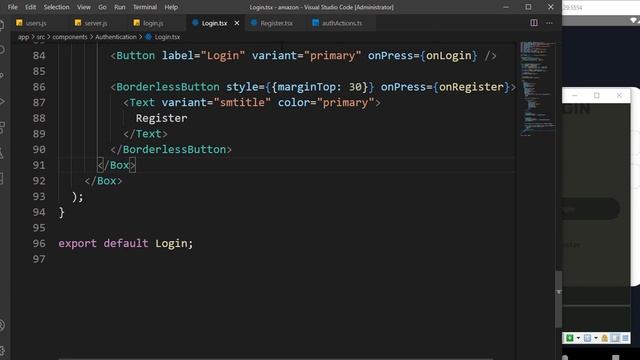Expand the 'Login.tsx' breadcrumb

tap(167, 37)
